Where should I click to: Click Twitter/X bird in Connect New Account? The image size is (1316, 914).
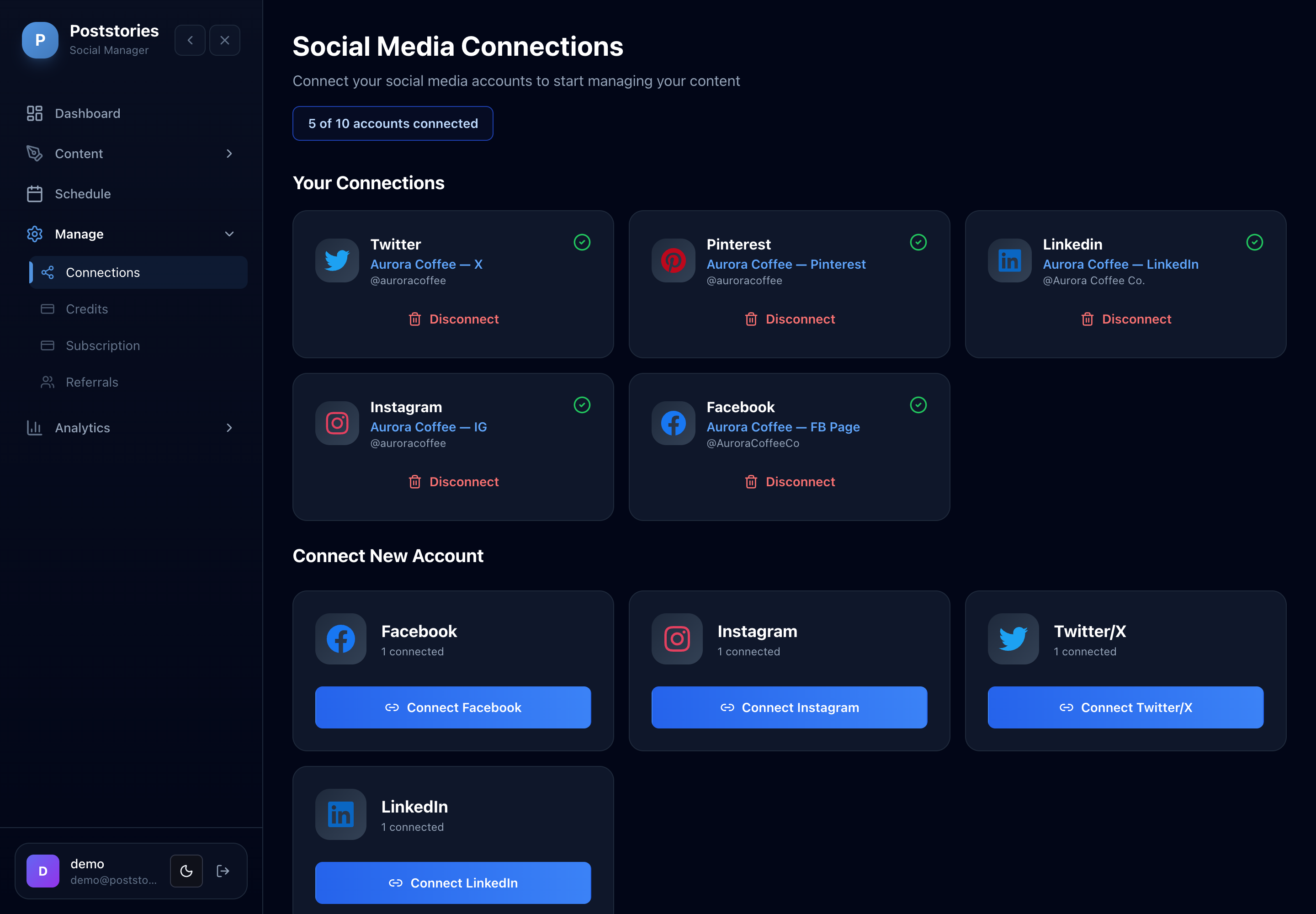[1013, 639]
